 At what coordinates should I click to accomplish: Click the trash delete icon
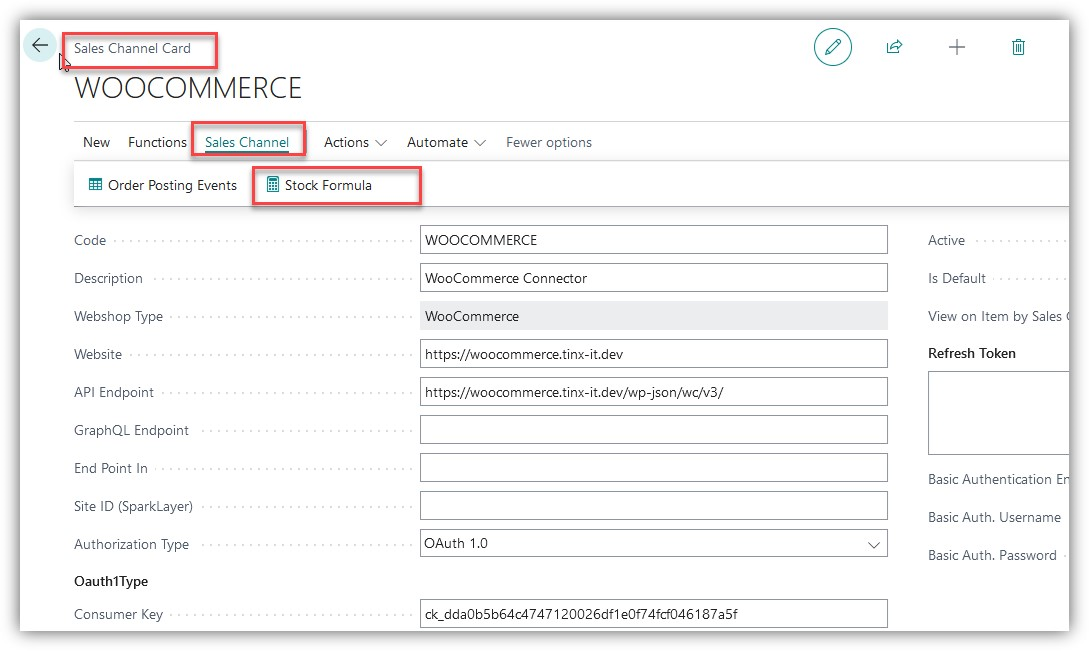coord(1018,47)
